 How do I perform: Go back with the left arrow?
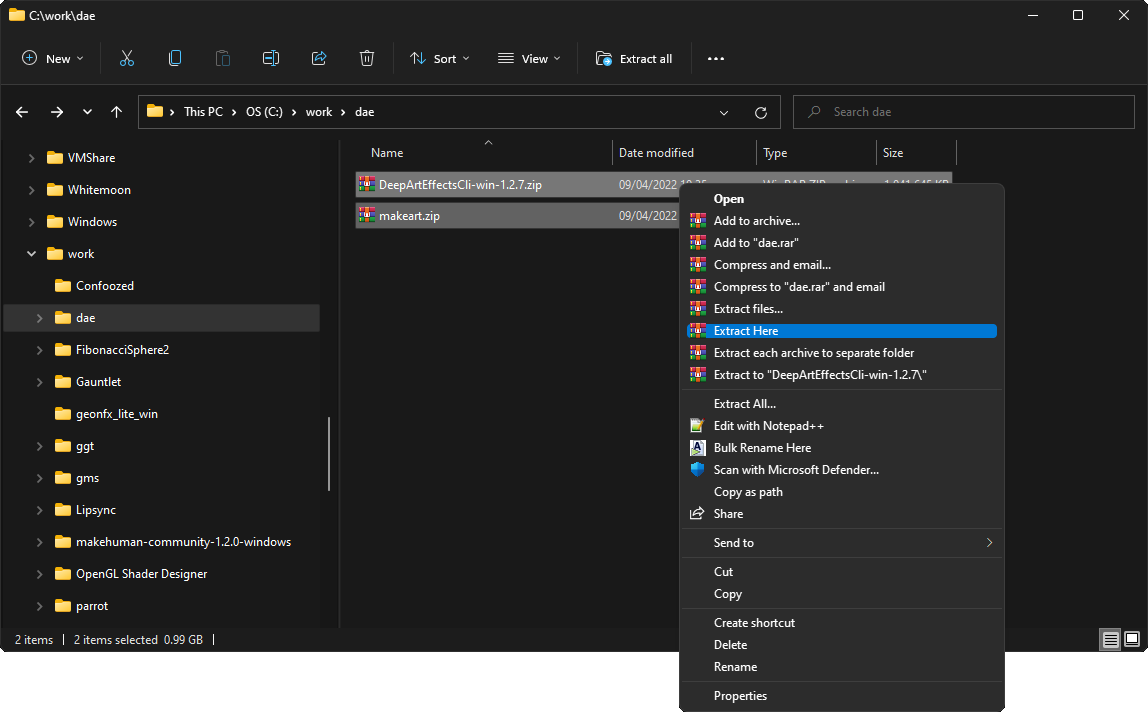pos(22,112)
